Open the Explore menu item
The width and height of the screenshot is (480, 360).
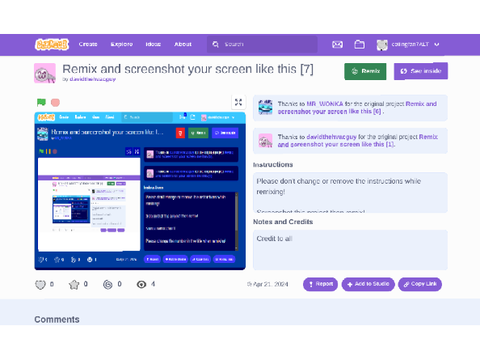pyautogui.click(x=122, y=44)
